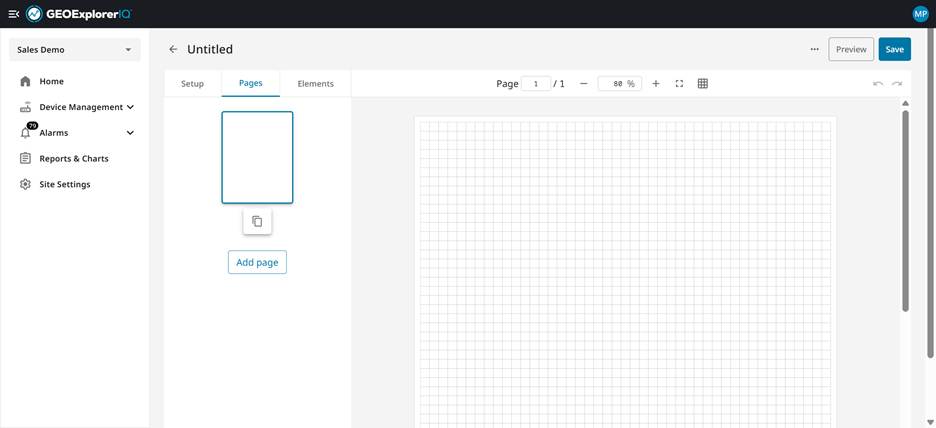Select the Pages tab
Image resolution: width=936 pixels, height=428 pixels.
pos(251,84)
